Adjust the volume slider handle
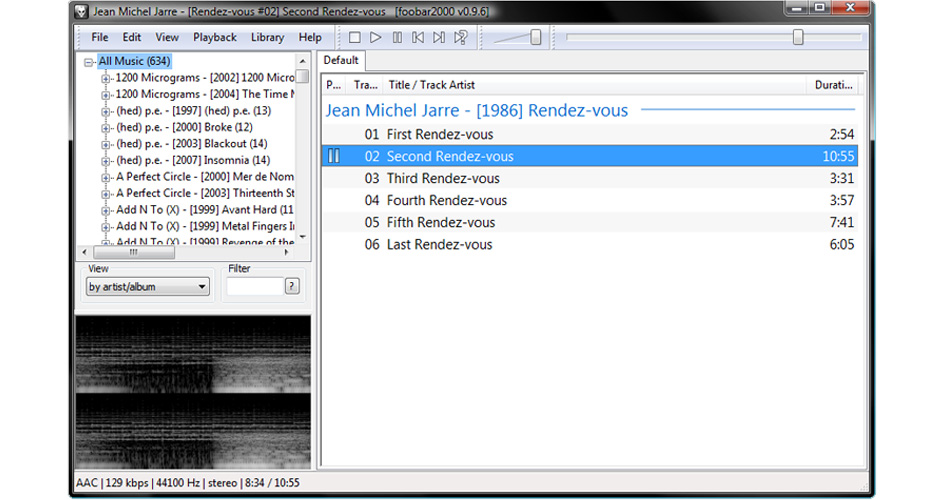Image resolution: width=947 pixels, height=500 pixels. [536, 37]
